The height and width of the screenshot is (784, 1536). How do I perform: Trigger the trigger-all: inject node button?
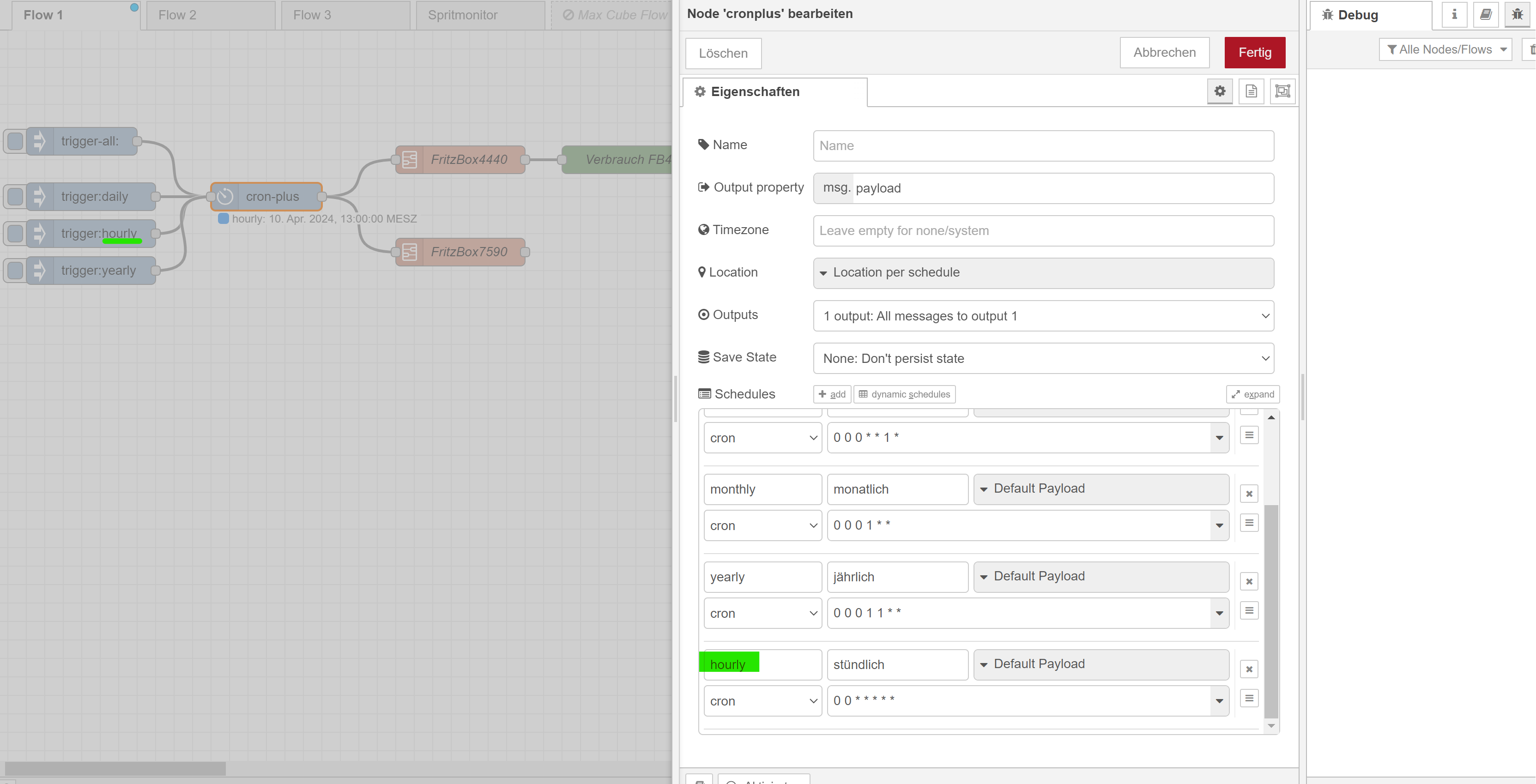coord(15,141)
